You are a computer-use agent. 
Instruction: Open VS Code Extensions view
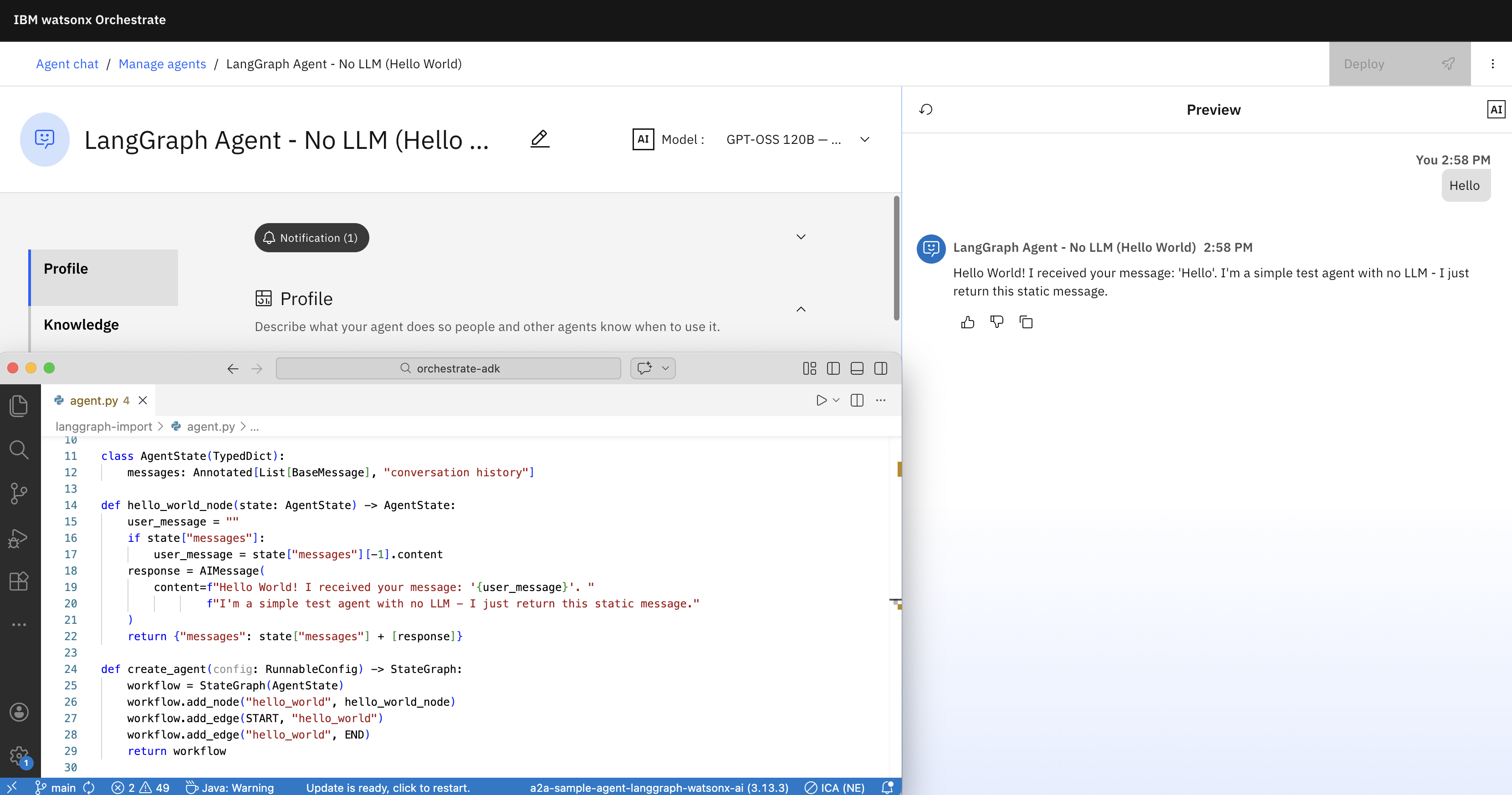pos(19,581)
